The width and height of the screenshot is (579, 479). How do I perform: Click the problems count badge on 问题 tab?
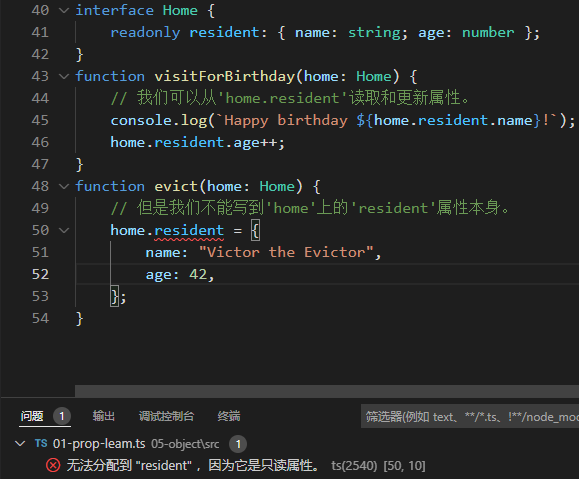pos(62,416)
